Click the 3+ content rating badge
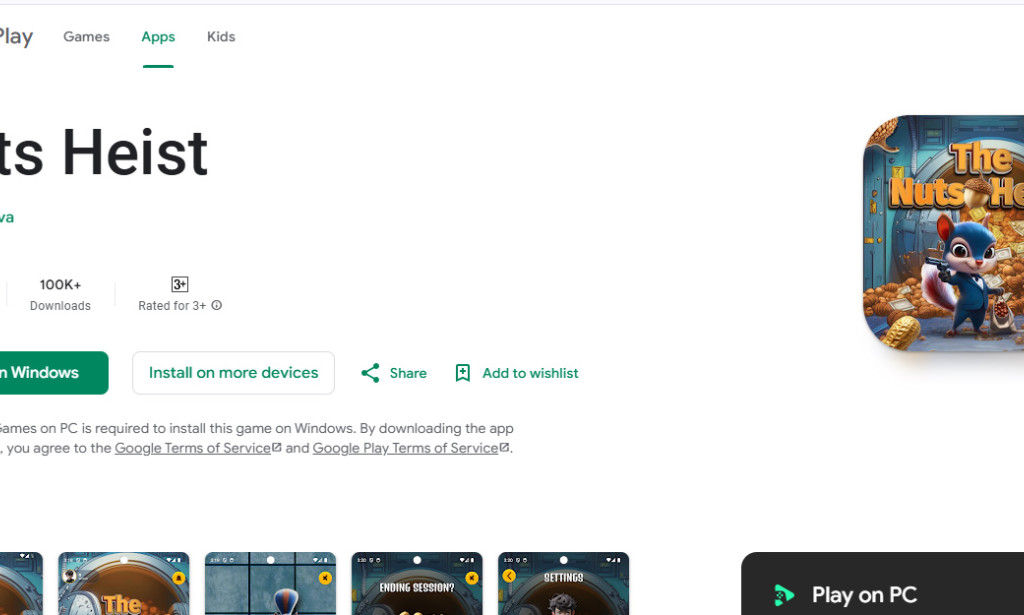The height and width of the screenshot is (615, 1024). 180,284
